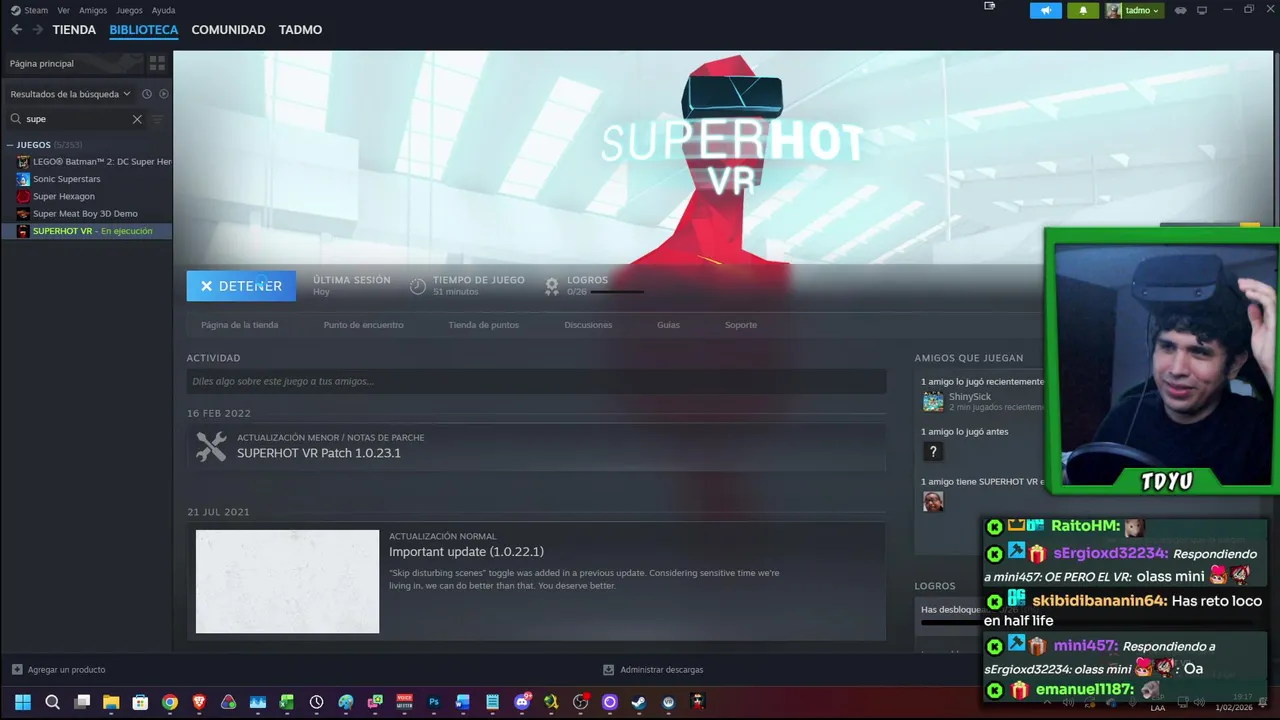Select Sonic Superstars in the game list
The image size is (1280, 720).
click(x=66, y=179)
